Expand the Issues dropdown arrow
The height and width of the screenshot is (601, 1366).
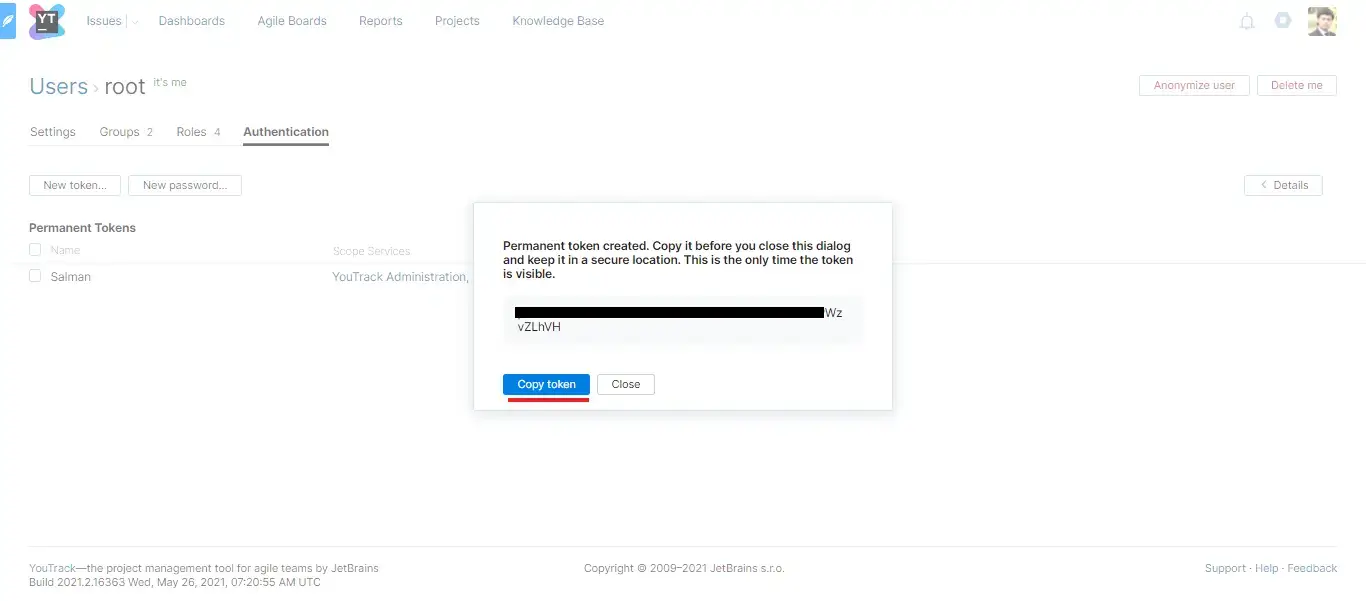[136, 21]
